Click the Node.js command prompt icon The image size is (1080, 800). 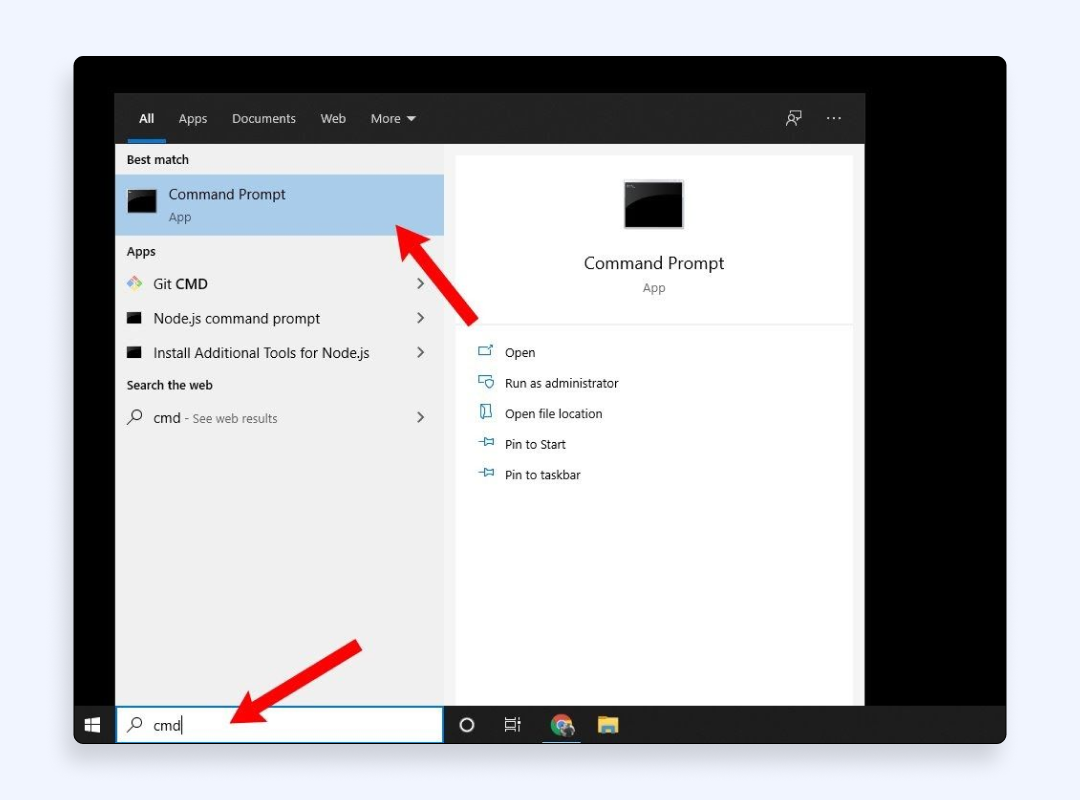[134, 318]
